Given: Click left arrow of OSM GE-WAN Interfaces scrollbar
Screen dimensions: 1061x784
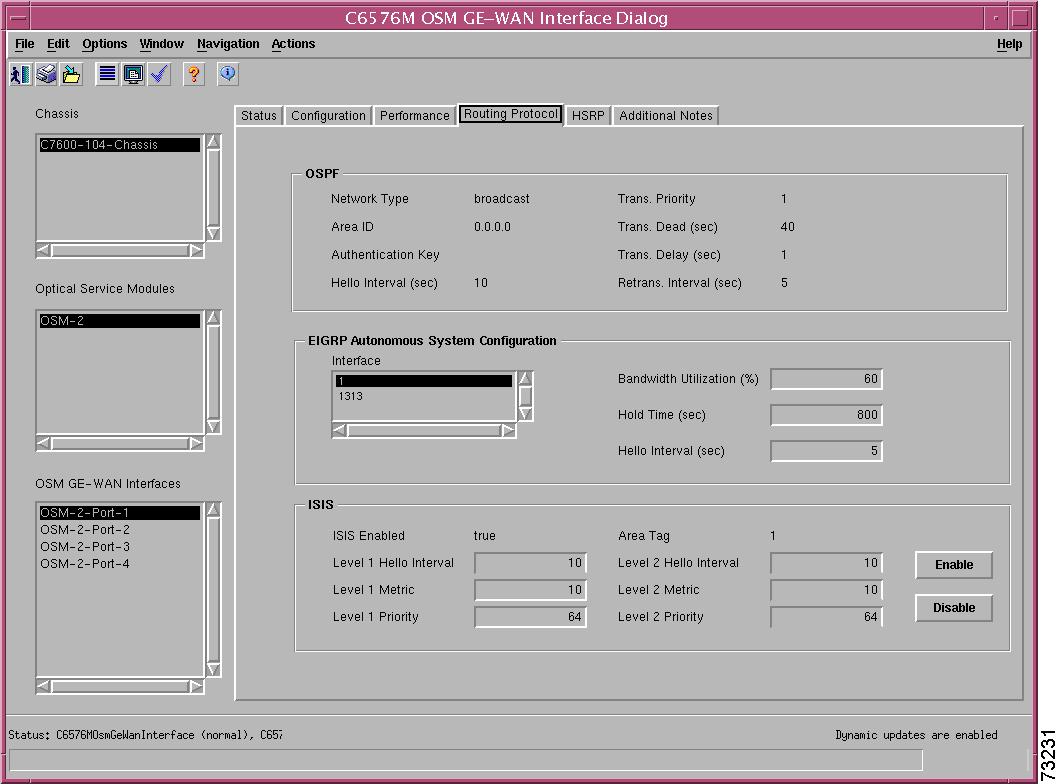Looking at the screenshot, I should [43, 687].
